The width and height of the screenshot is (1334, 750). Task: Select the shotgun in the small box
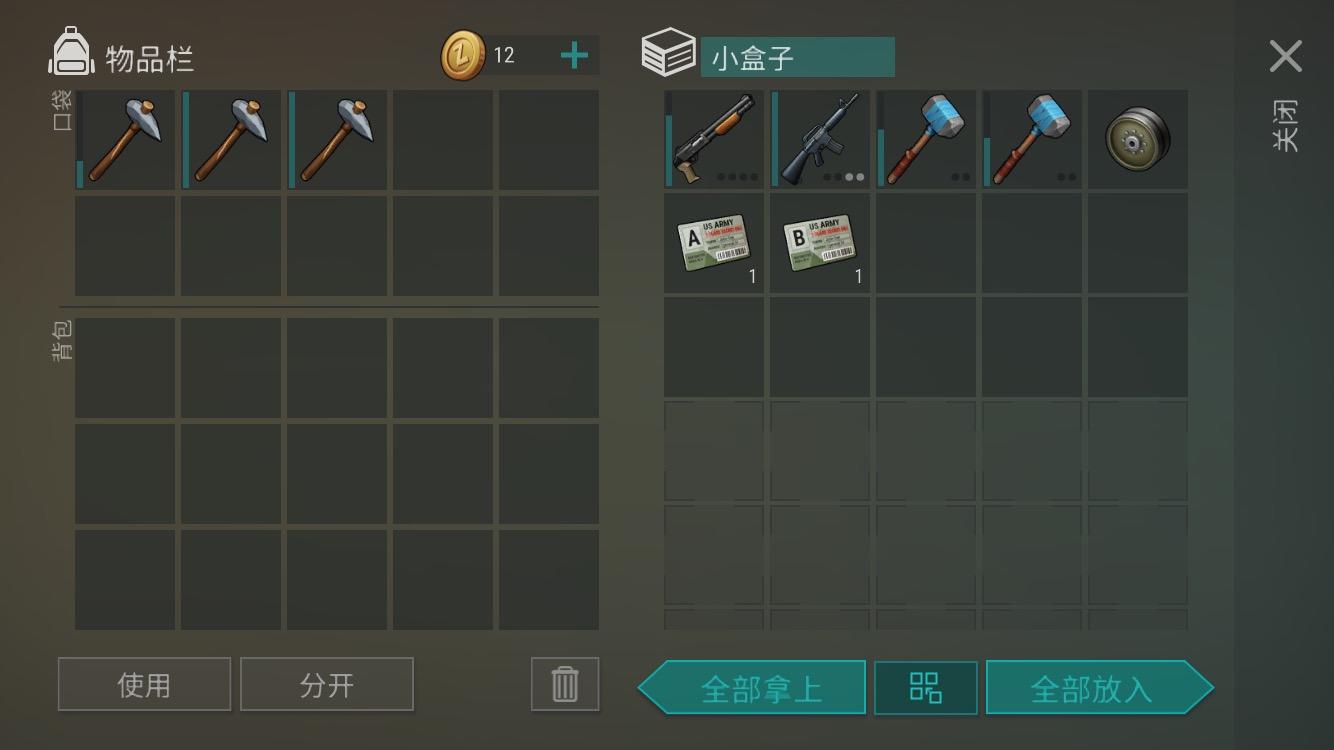(x=714, y=139)
